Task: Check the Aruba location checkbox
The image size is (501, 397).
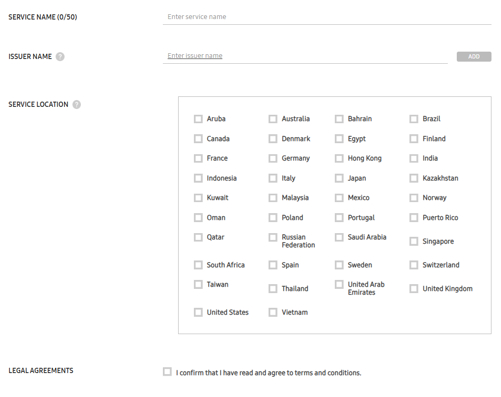Action: [x=198, y=119]
